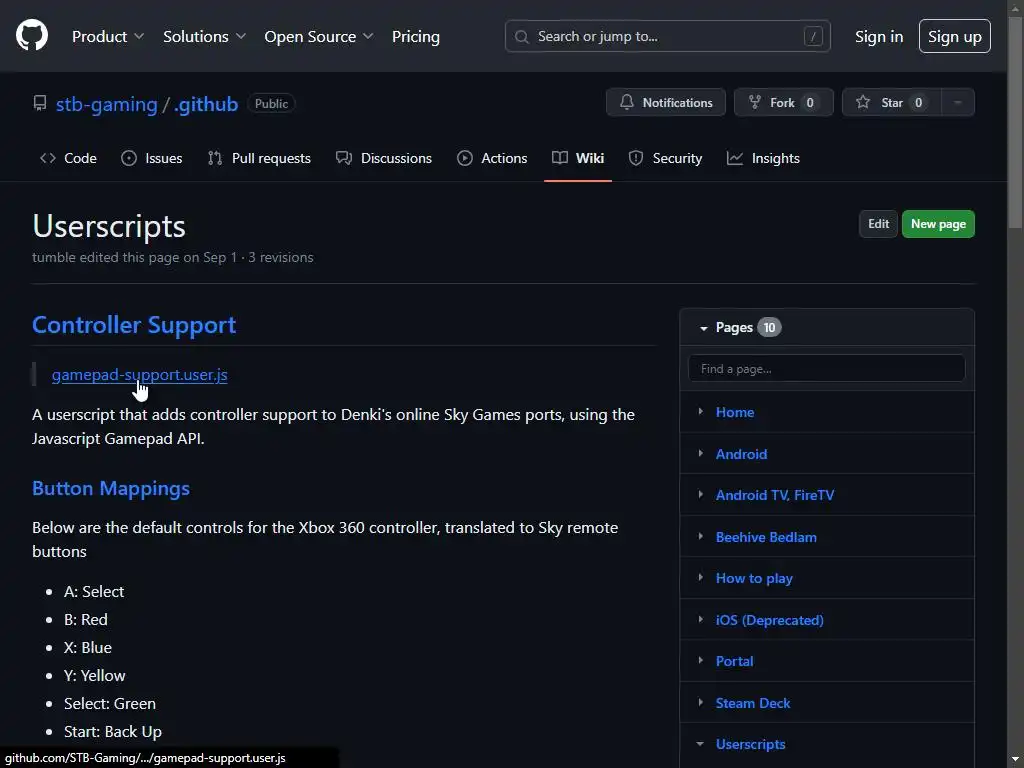
Task: Select the Wiki tab
Action: [578, 158]
